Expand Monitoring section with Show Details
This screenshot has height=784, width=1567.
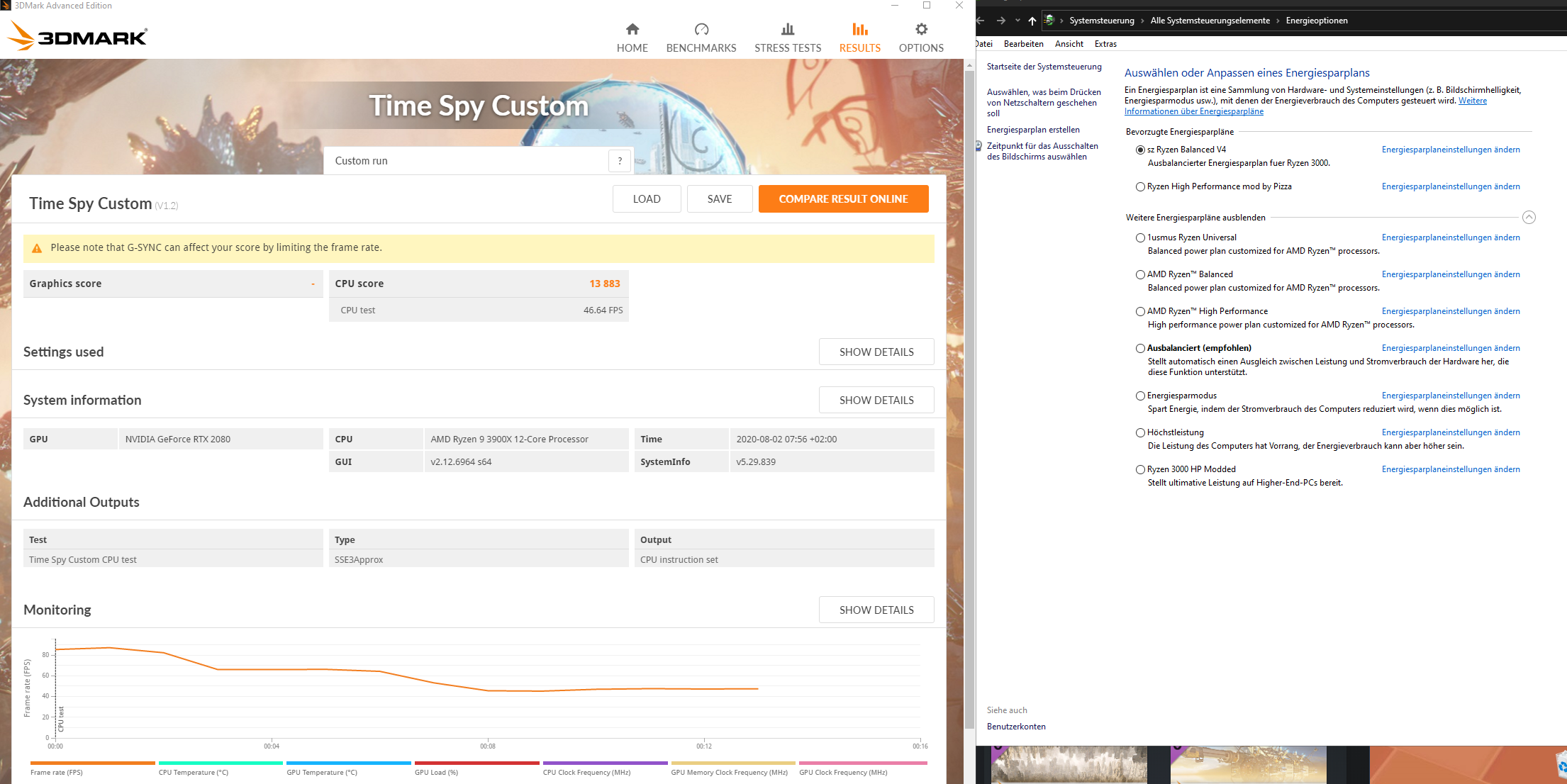[876, 610]
